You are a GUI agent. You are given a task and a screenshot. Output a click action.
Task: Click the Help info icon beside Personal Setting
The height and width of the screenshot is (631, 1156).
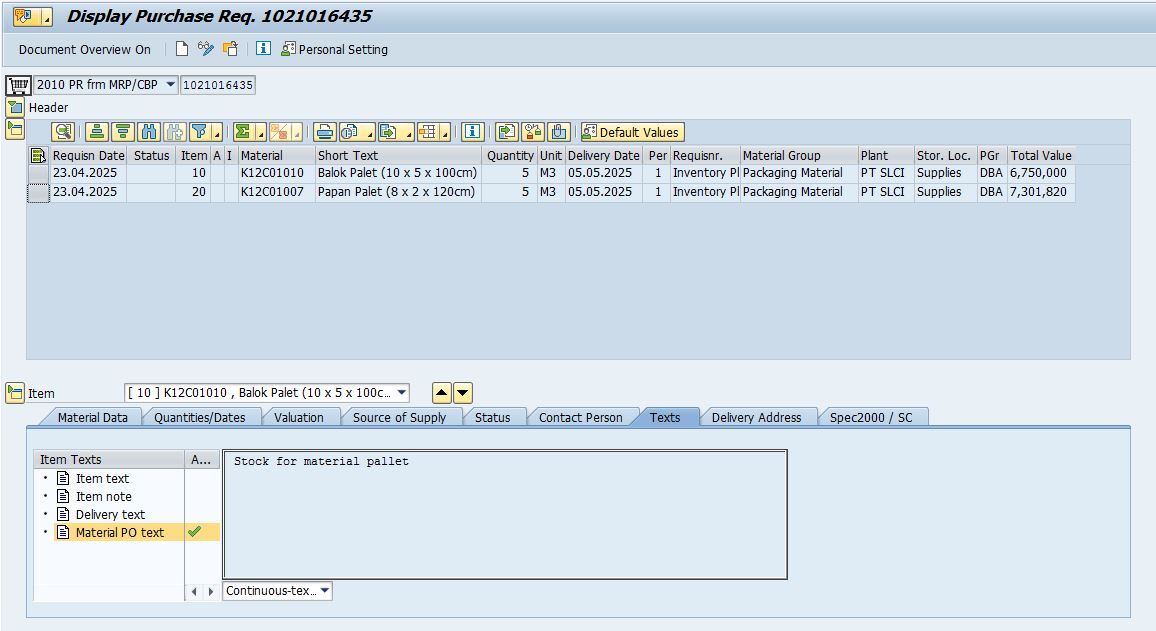263,49
